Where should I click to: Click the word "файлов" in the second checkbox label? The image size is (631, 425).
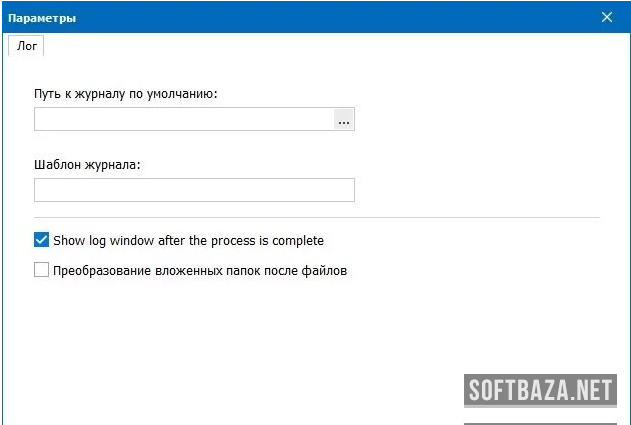[x=326, y=271]
